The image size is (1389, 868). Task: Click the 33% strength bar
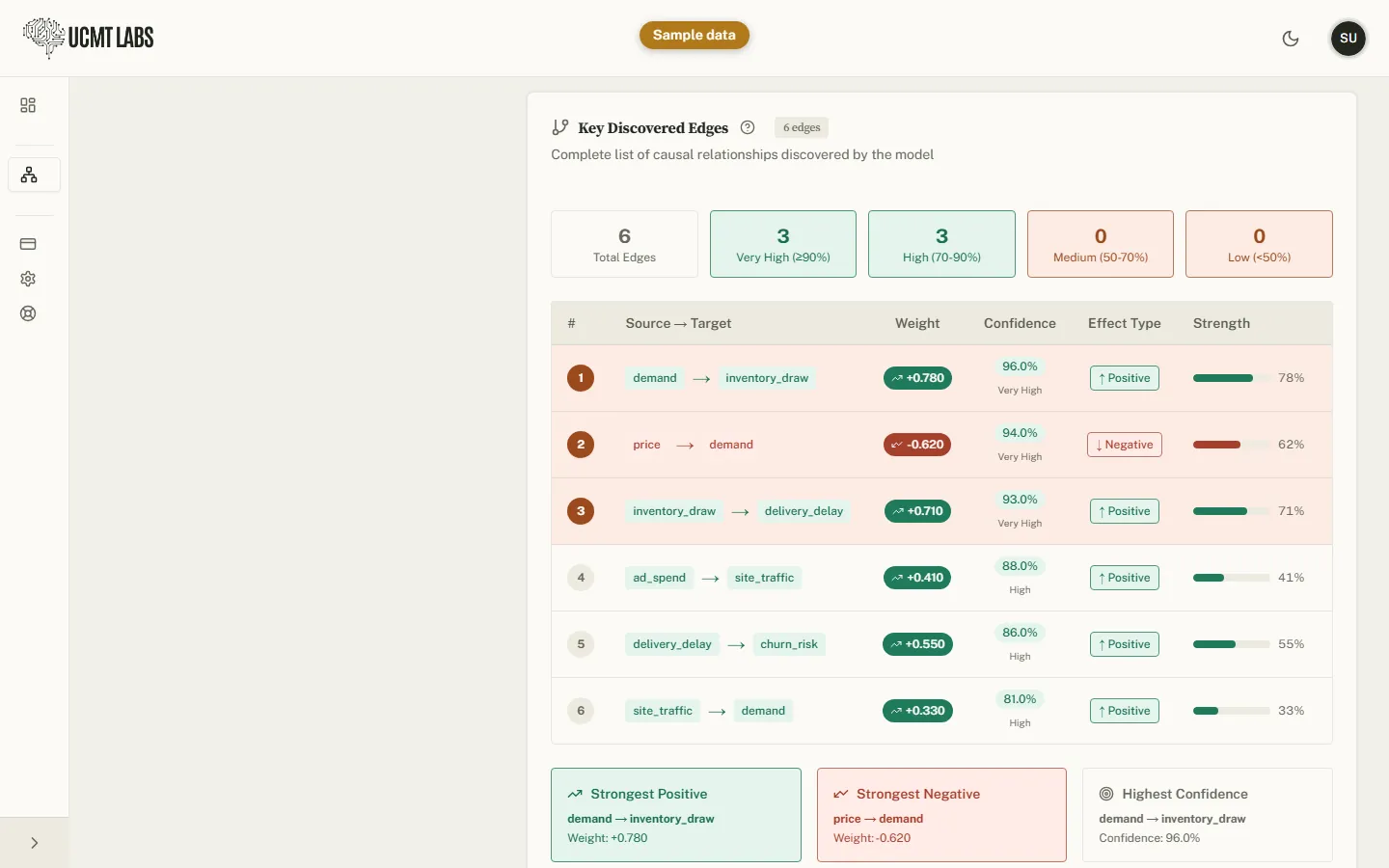pos(1232,711)
